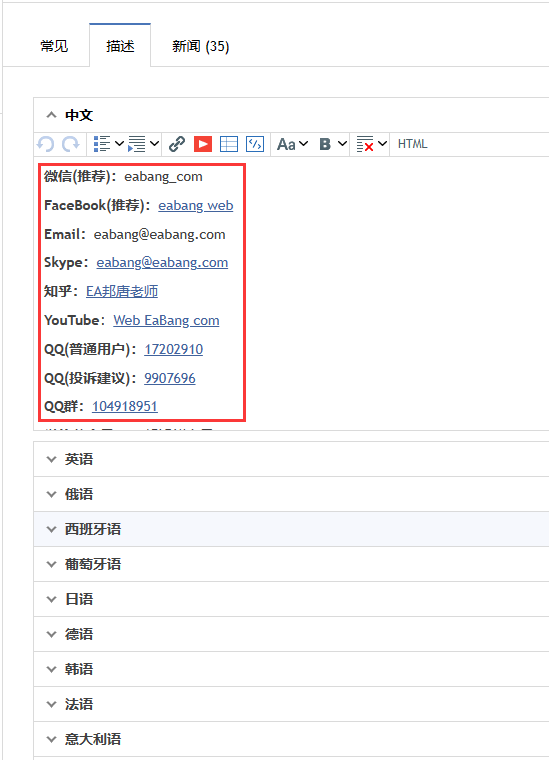The height and width of the screenshot is (760, 549).
Task: Toggle bold with the B icon
Action: (x=325, y=144)
